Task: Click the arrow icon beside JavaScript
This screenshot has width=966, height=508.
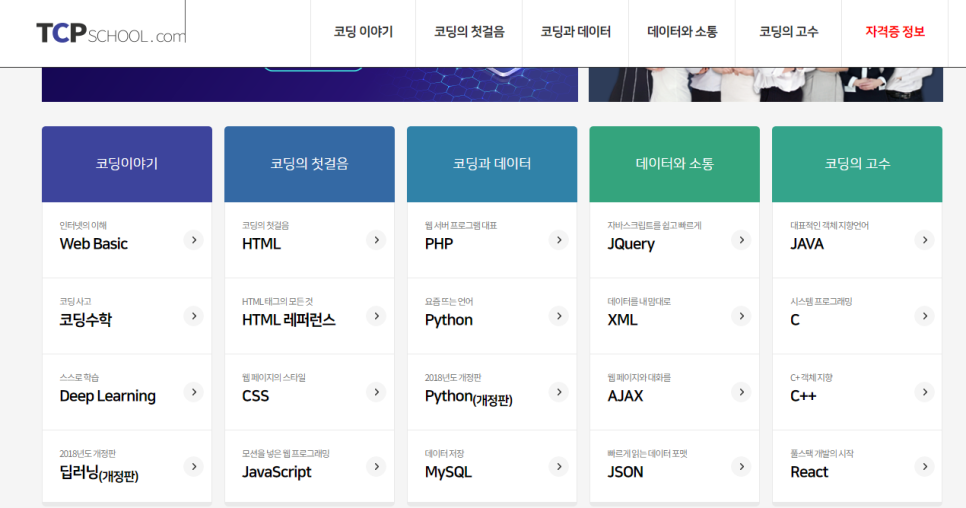Action: [376, 467]
